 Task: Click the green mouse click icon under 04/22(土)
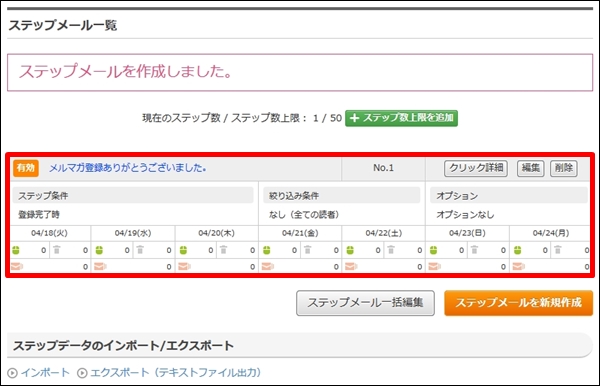[350, 250]
